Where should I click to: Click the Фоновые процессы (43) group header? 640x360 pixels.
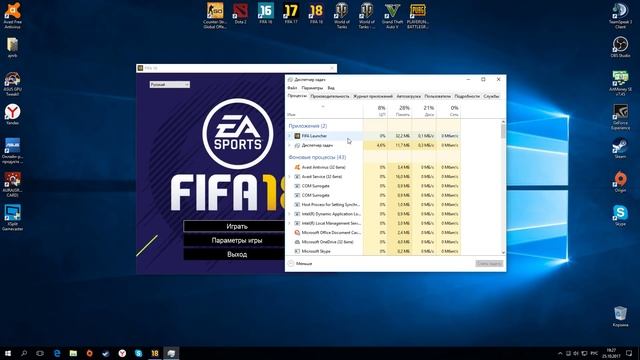317,157
